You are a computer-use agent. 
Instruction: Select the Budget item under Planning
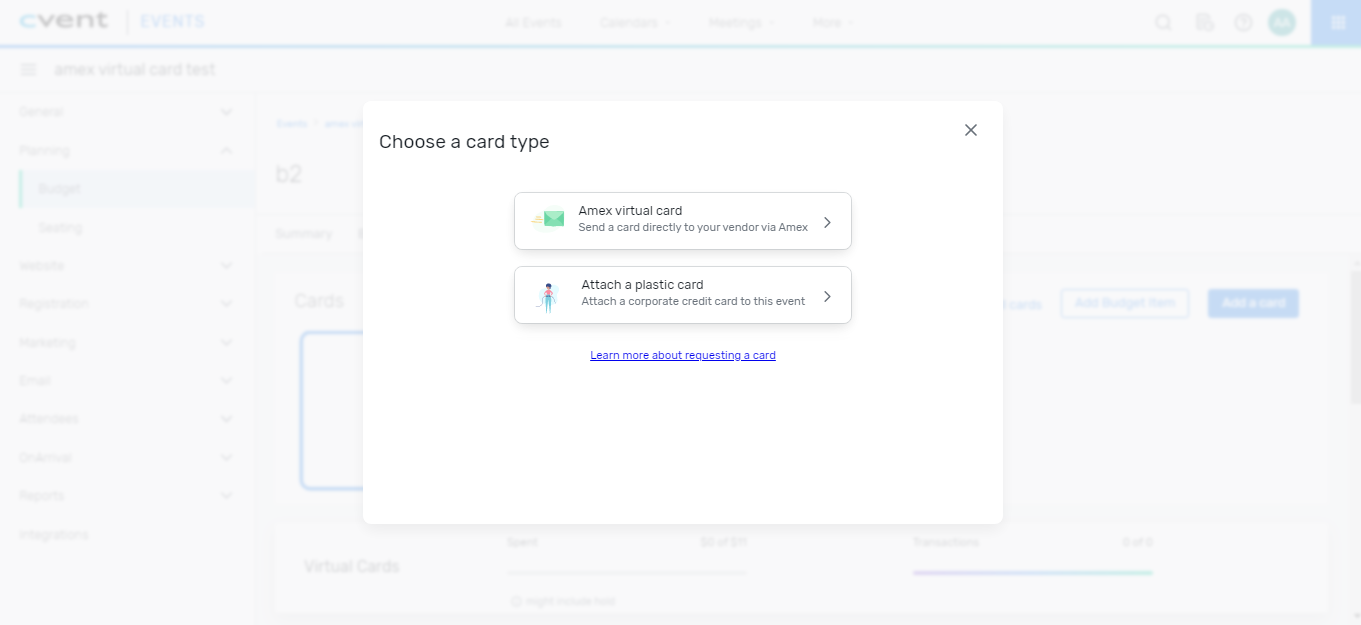[60, 188]
